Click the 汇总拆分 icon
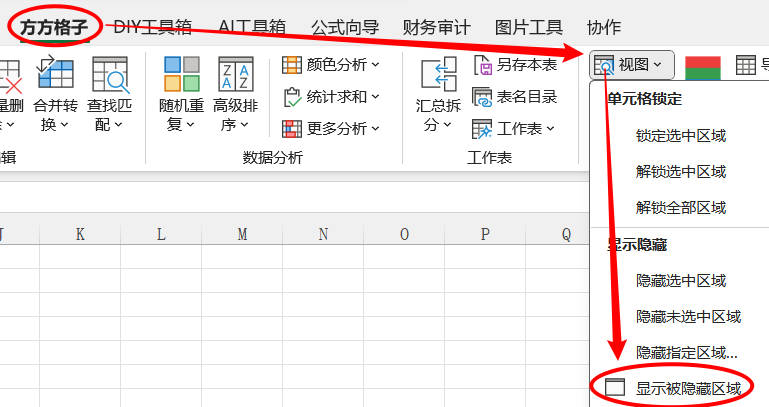 [439, 76]
